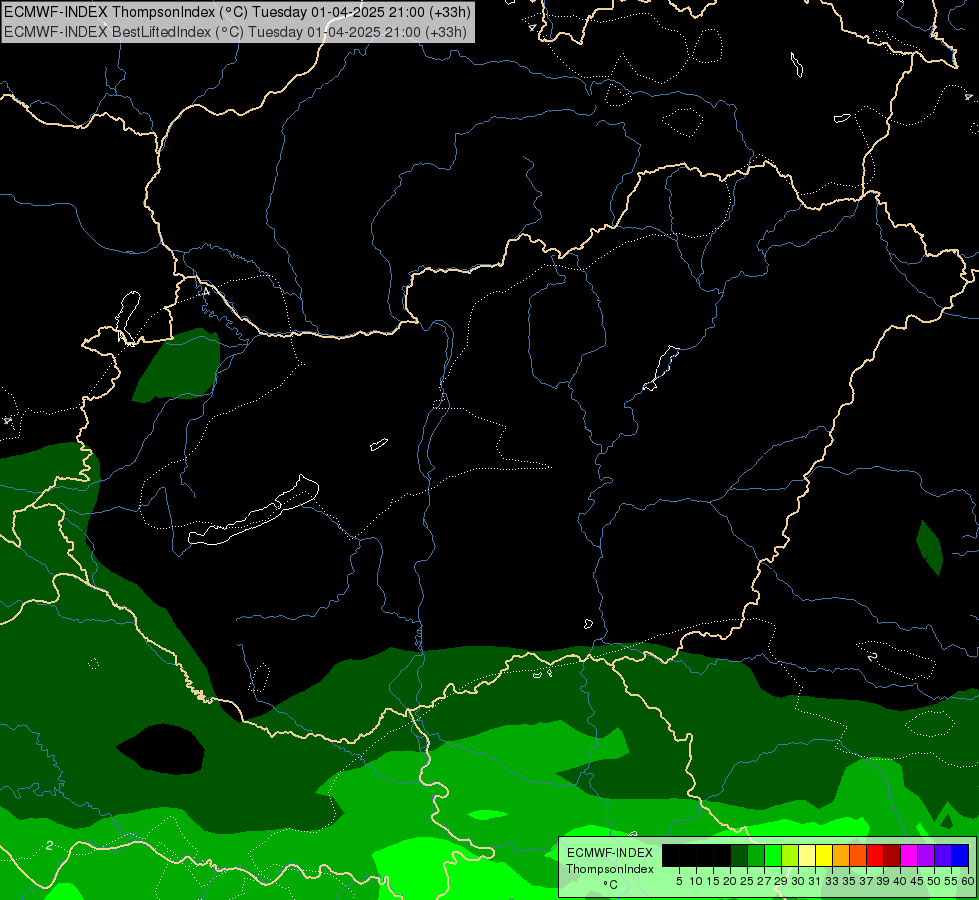979x900 pixels.
Task: Click the ECMWF-INDEX label in the legend
Action: click(x=610, y=853)
